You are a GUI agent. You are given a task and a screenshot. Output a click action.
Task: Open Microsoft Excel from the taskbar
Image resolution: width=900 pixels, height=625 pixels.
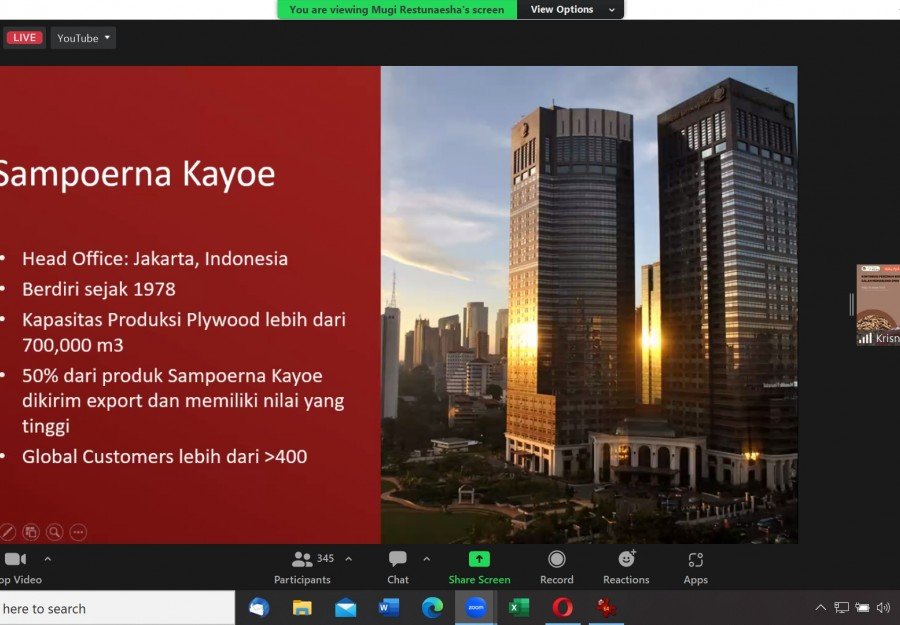(519, 607)
